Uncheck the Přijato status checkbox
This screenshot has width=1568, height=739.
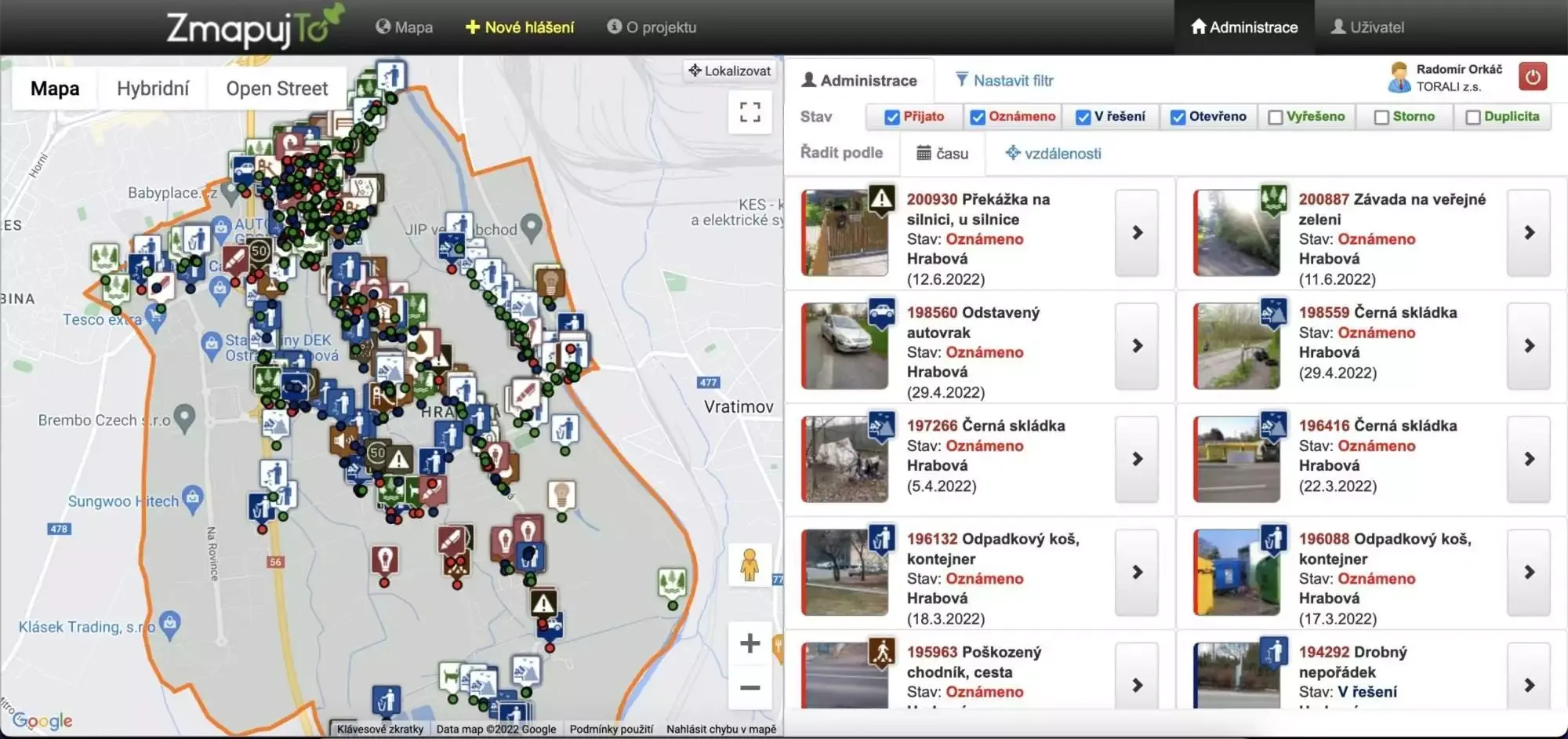[891, 117]
